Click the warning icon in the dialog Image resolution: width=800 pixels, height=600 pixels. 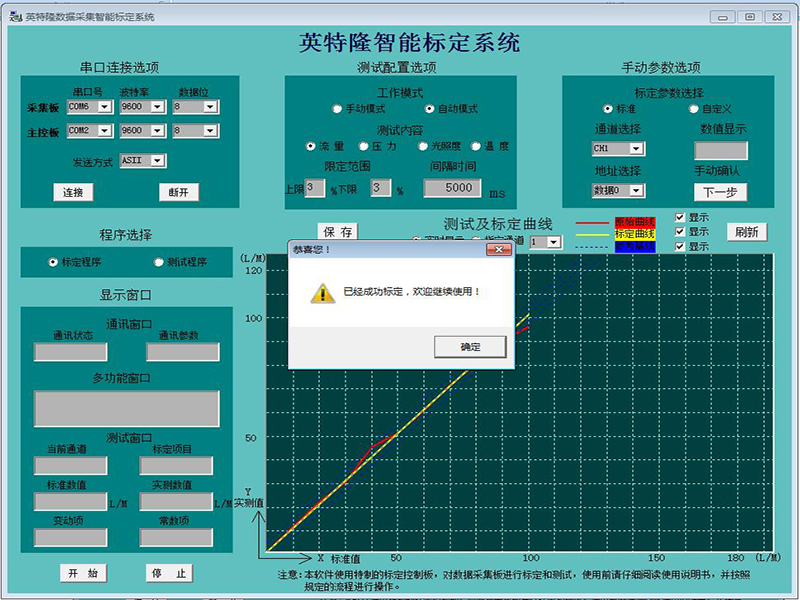[x=322, y=292]
